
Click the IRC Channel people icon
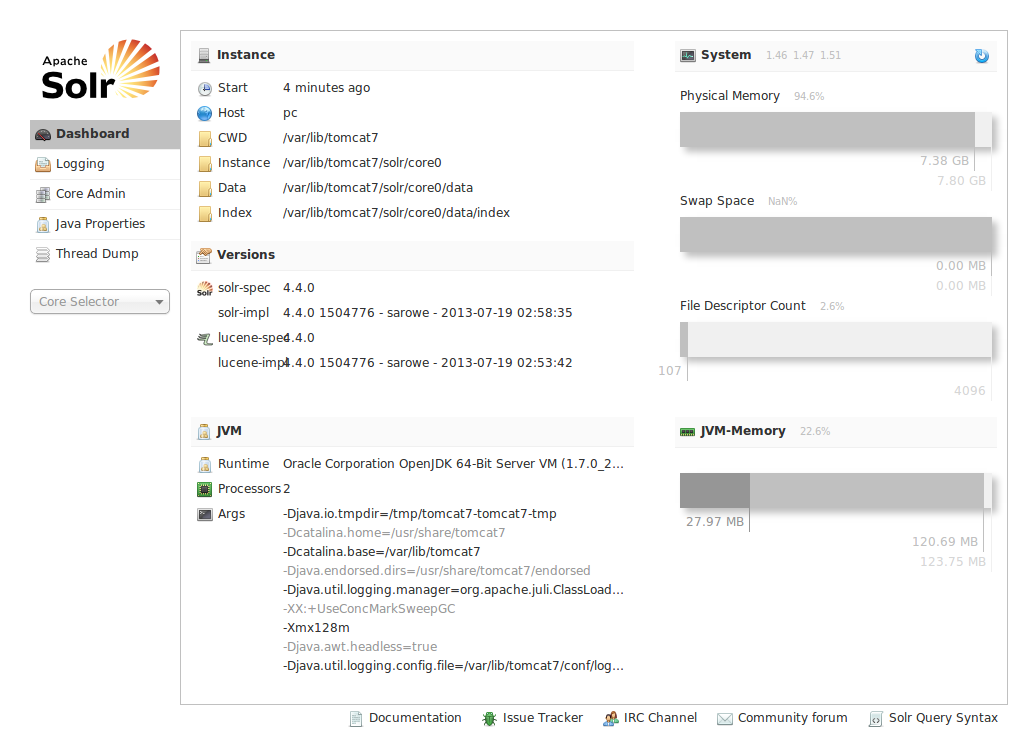pos(610,719)
